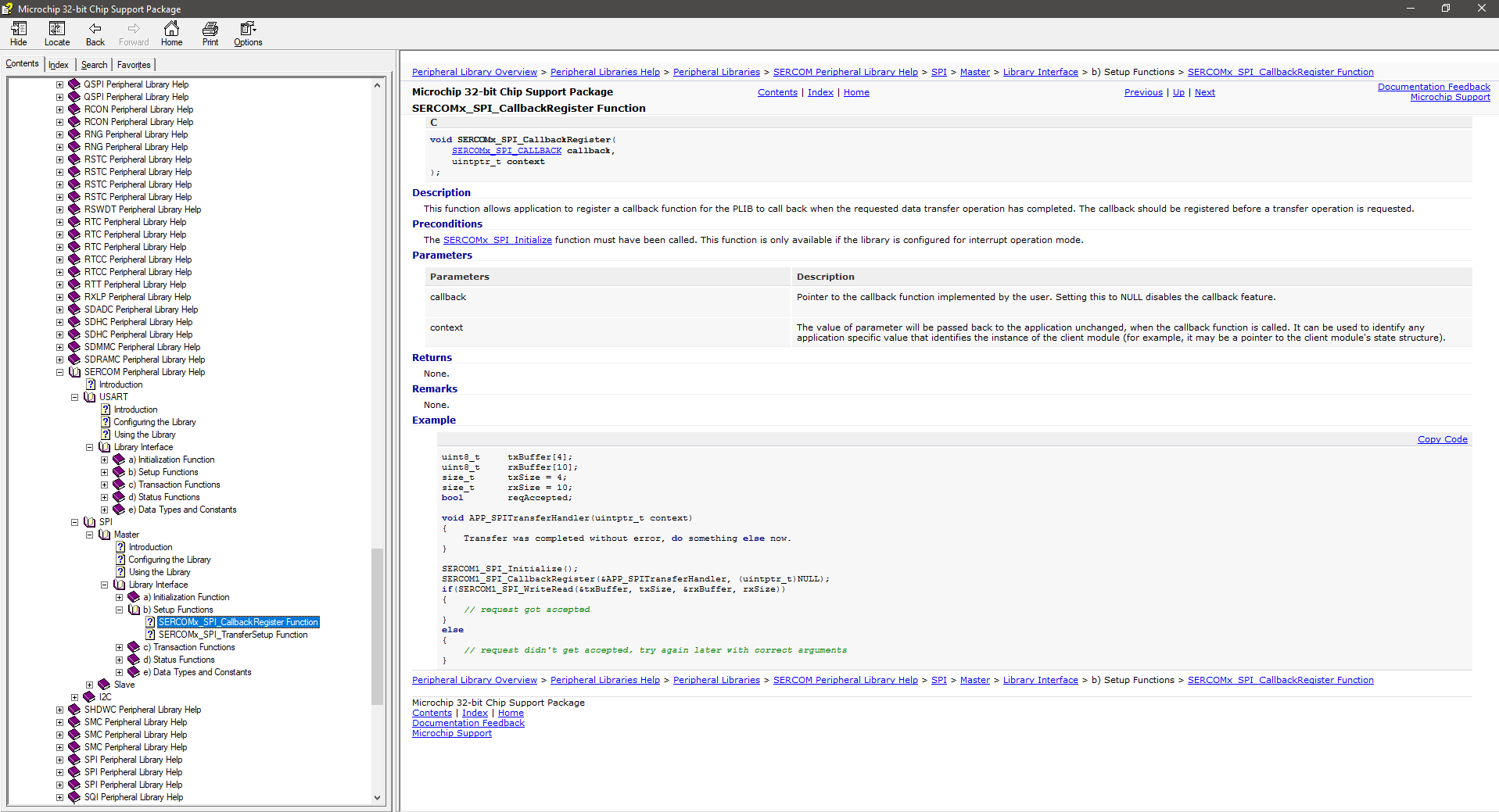
Task: Click the I2C book icon
Action: [90, 697]
